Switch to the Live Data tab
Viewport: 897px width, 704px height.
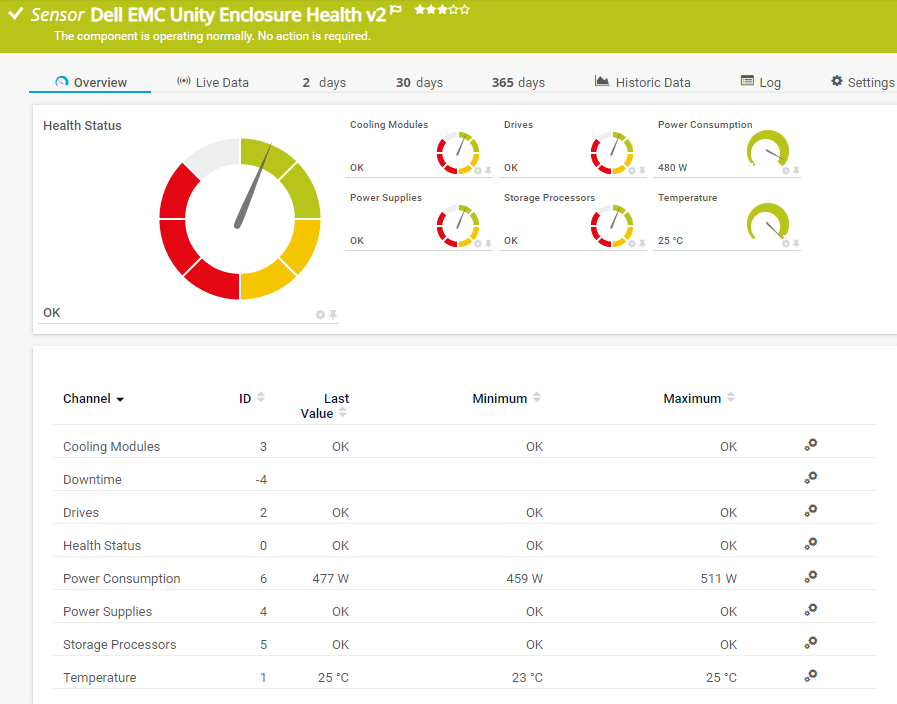[212, 82]
